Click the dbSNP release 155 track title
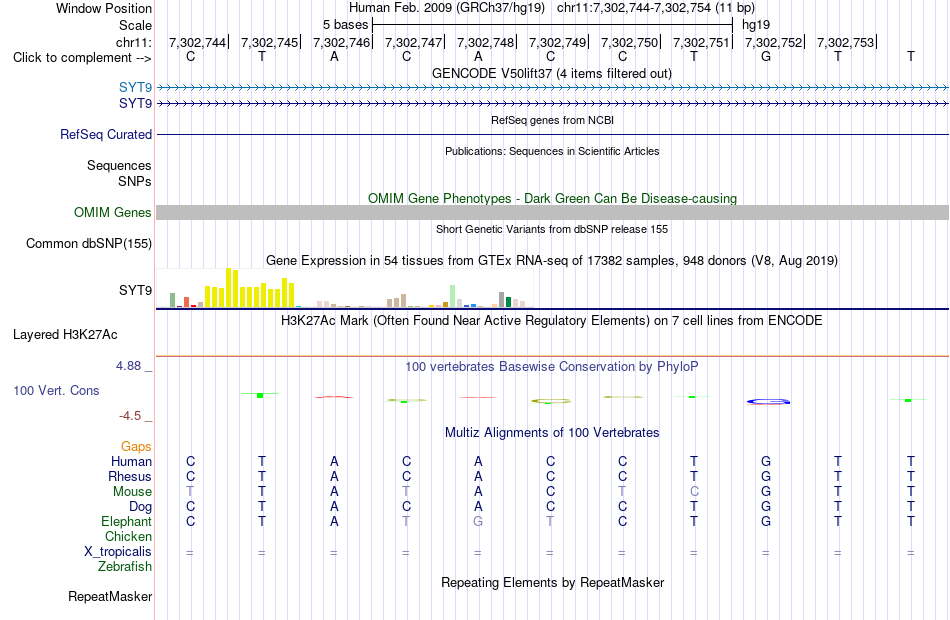Viewport: 950px width, 620px height. click(x=552, y=230)
